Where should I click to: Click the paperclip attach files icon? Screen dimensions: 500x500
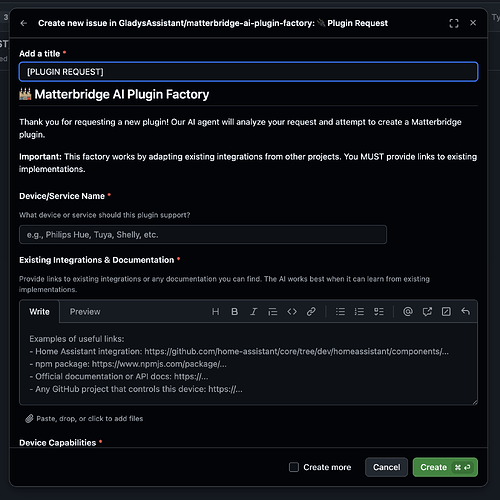[x=29, y=419]
